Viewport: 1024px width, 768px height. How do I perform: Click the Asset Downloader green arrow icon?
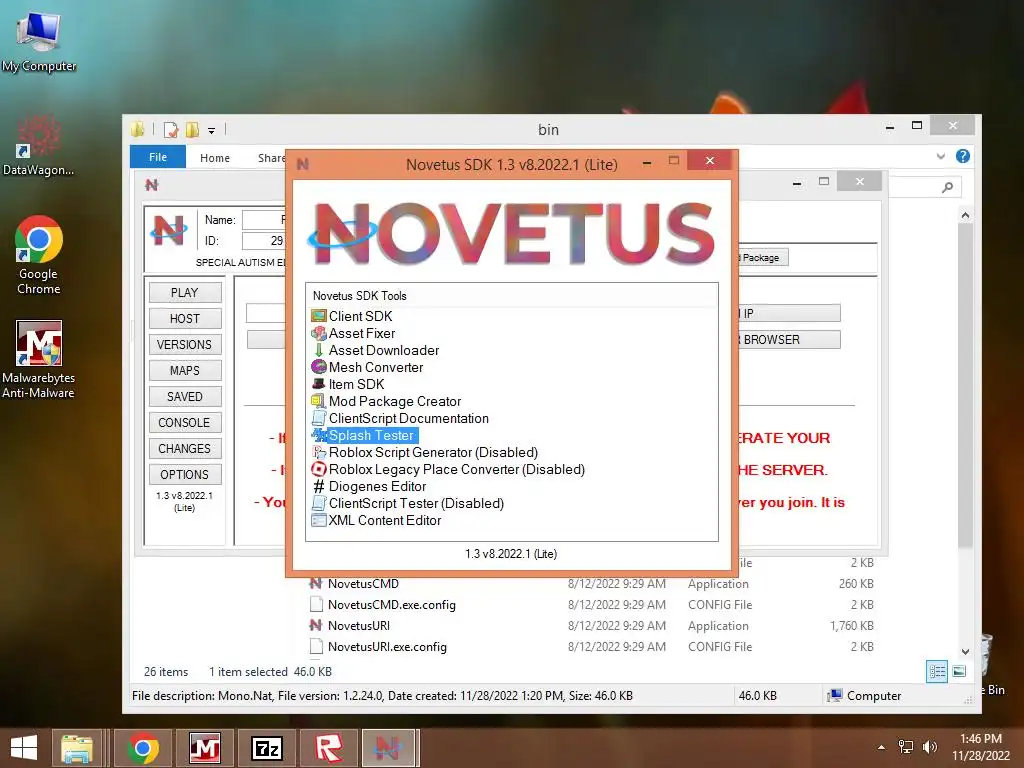(x=319, y=350)
